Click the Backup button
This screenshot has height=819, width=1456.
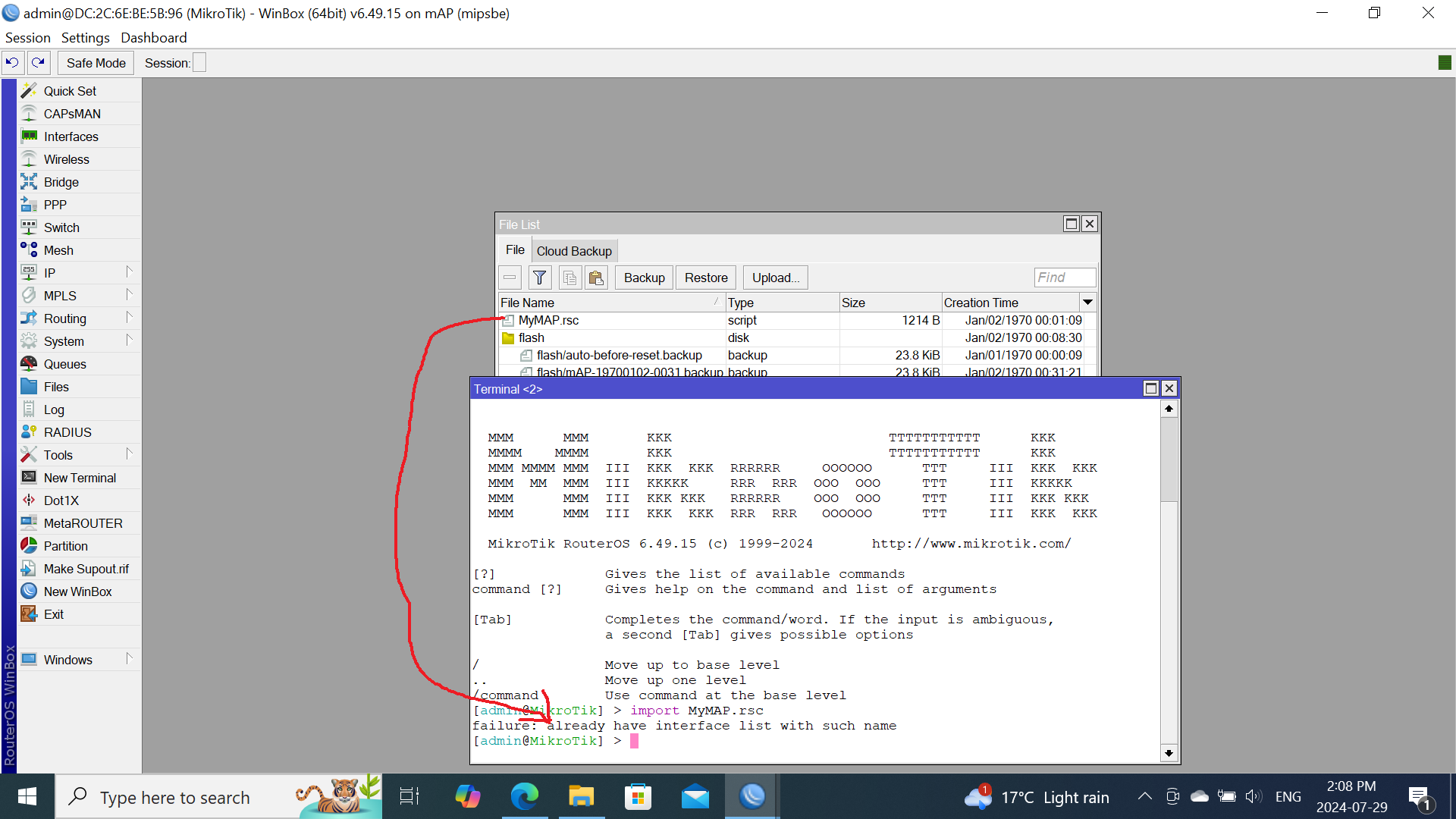click(643, 278)
